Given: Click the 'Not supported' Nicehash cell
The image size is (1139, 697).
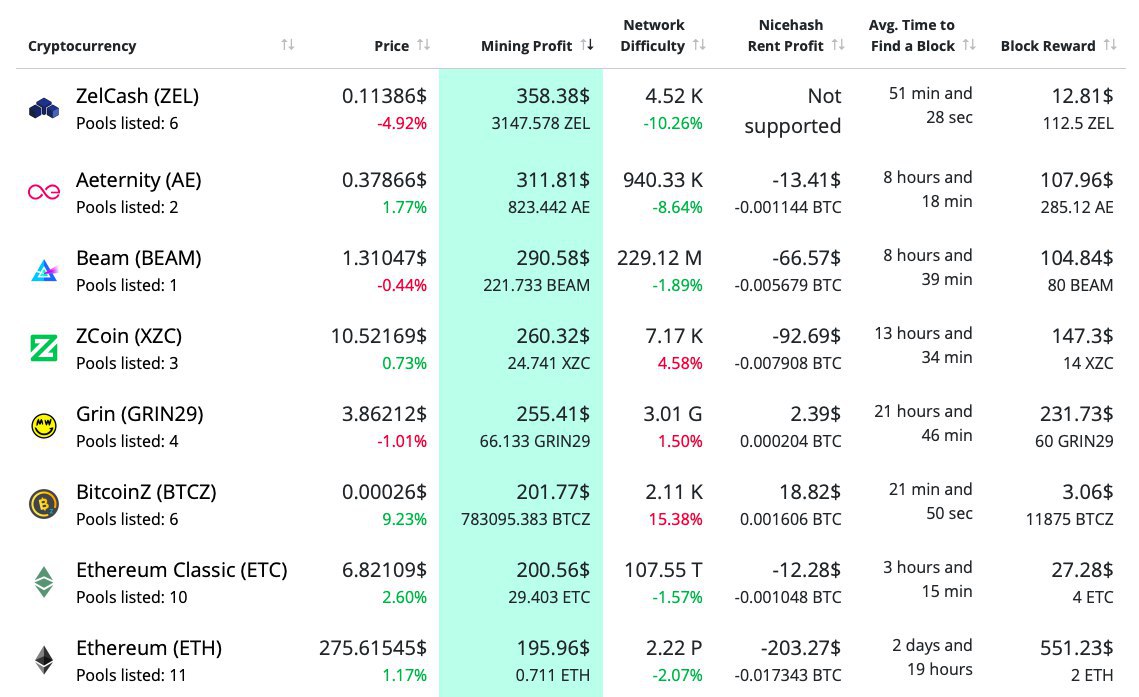Looking at the screenshot, I should 793,110.
